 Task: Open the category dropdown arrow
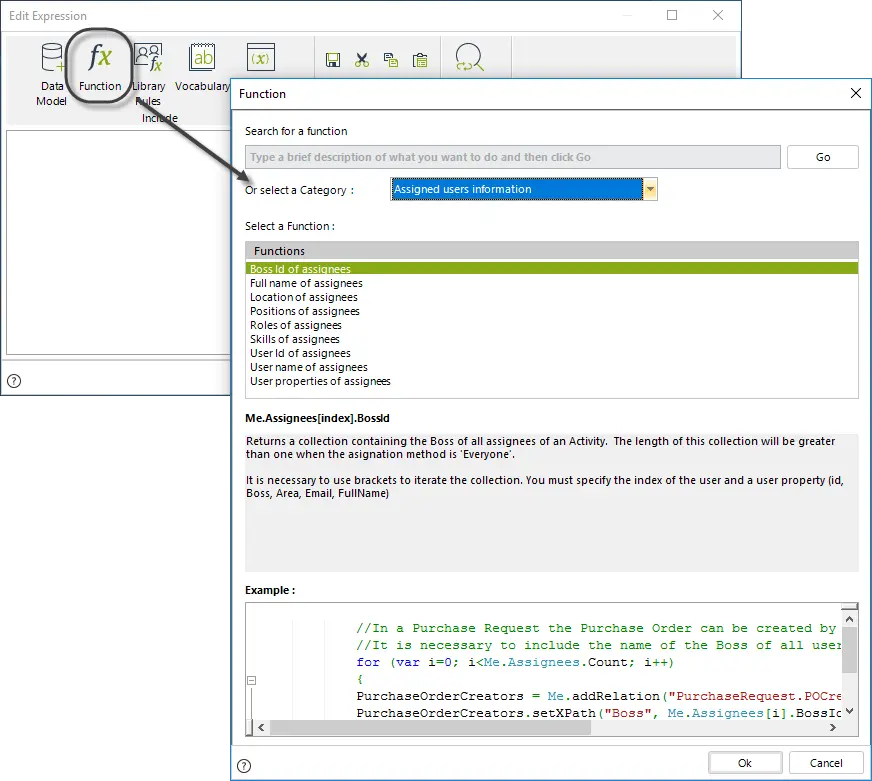click(x=650, y=189)
